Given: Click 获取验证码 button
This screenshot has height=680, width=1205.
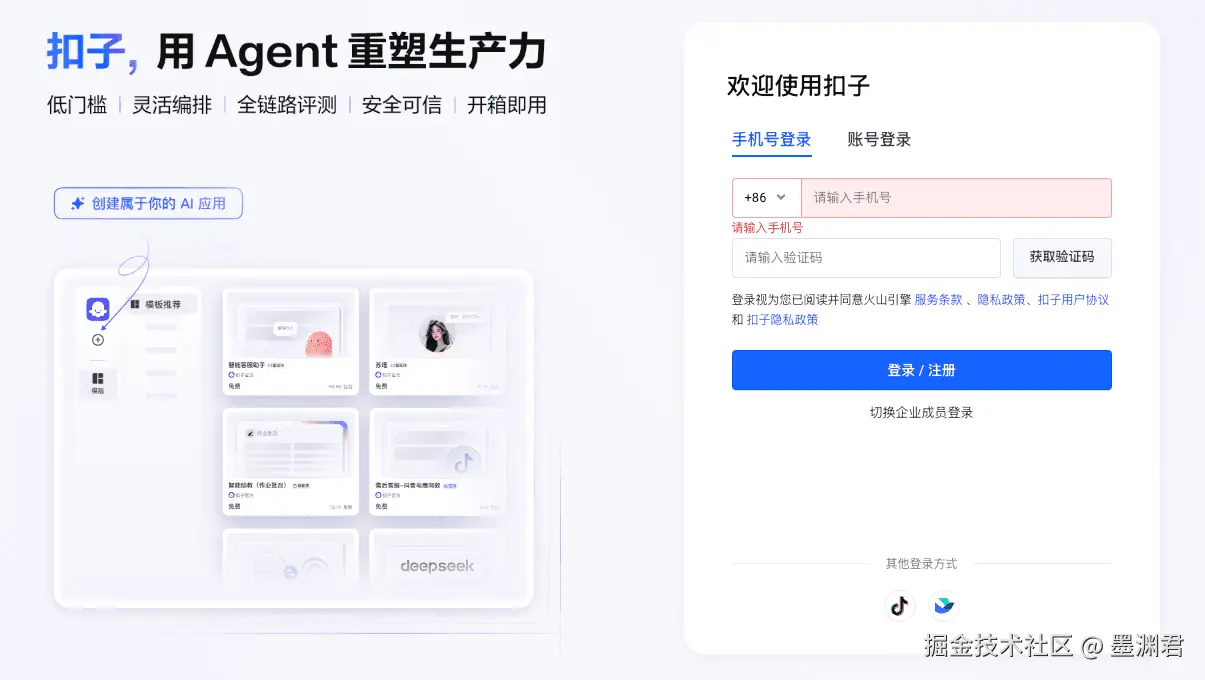Looking at the screenshot, I should (x=1062, y=258).
